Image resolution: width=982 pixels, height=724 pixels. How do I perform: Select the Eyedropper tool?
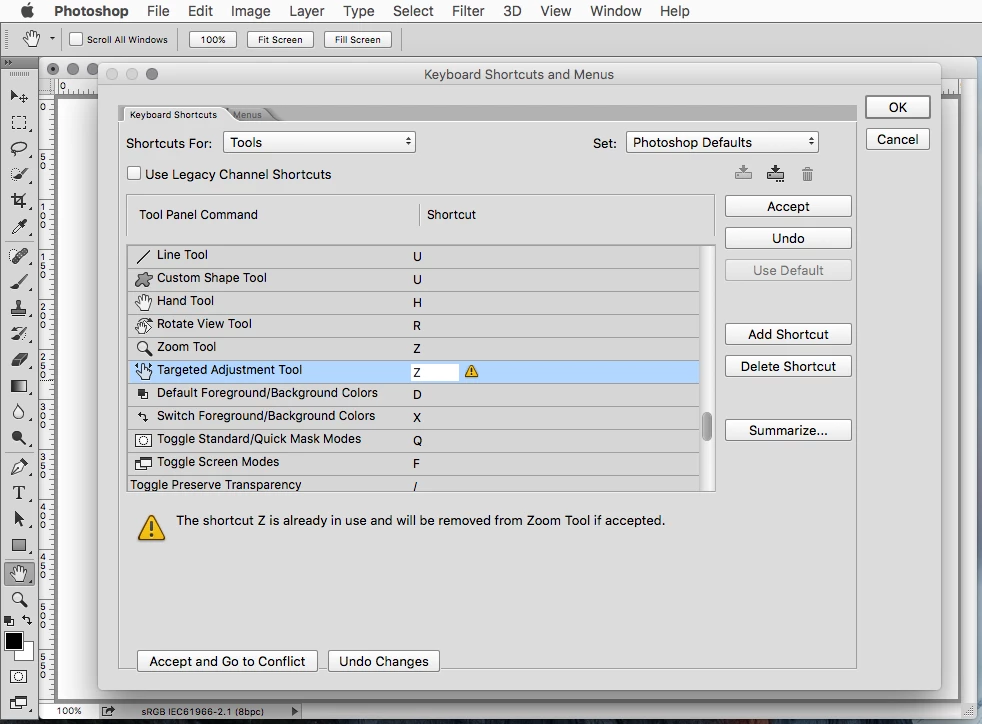pyautogui.click(x=19, y=227)
